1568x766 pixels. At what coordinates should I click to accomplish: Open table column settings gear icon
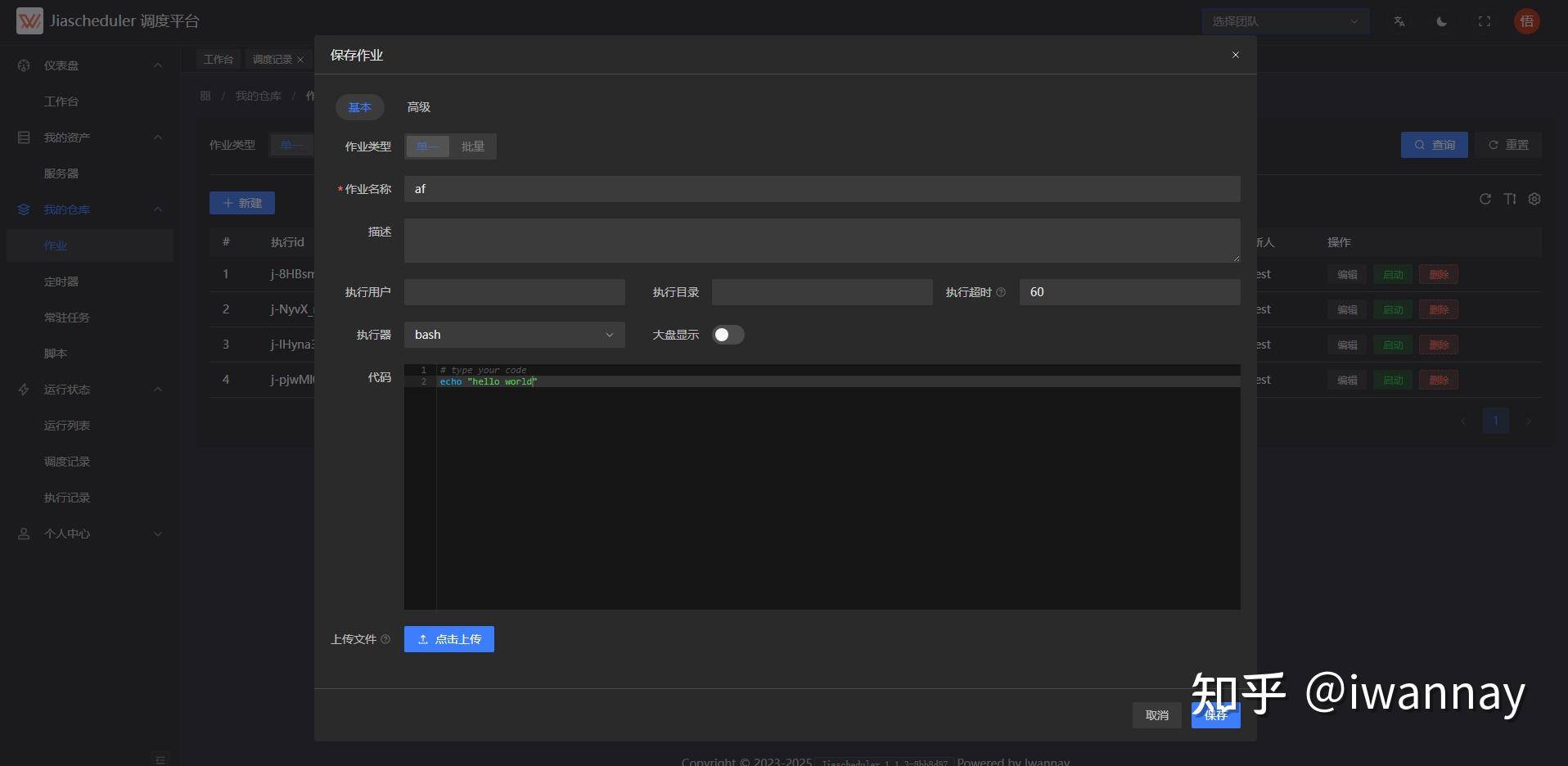(x=1534, y=199)
